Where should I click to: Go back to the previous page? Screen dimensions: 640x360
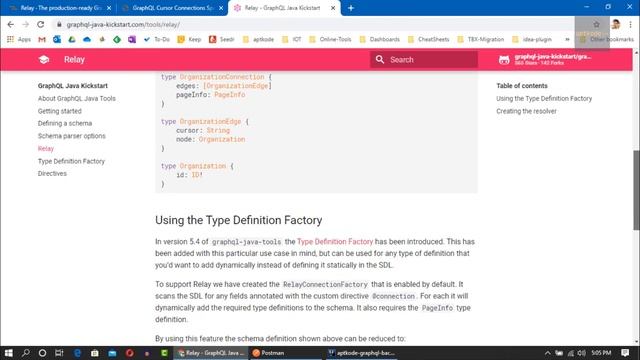tap(11, 24)
